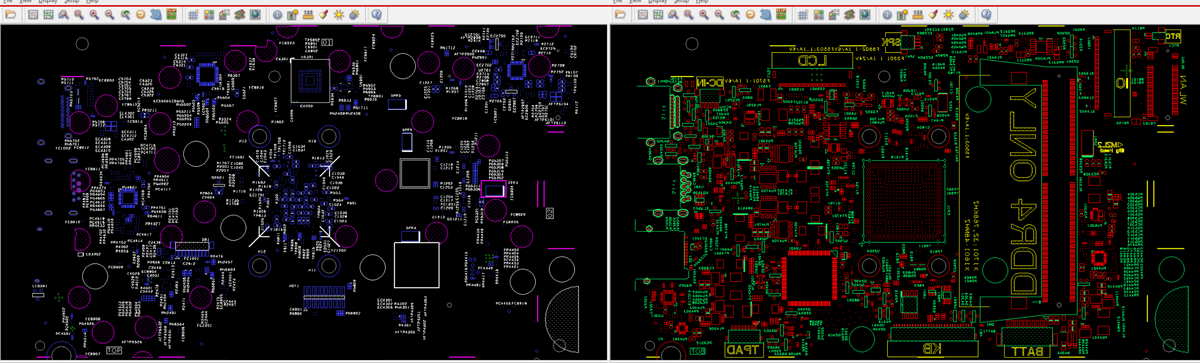1200x363 pixels.
Task: Toggle the grid icon in left window toolbar
Action: point(193,14)
